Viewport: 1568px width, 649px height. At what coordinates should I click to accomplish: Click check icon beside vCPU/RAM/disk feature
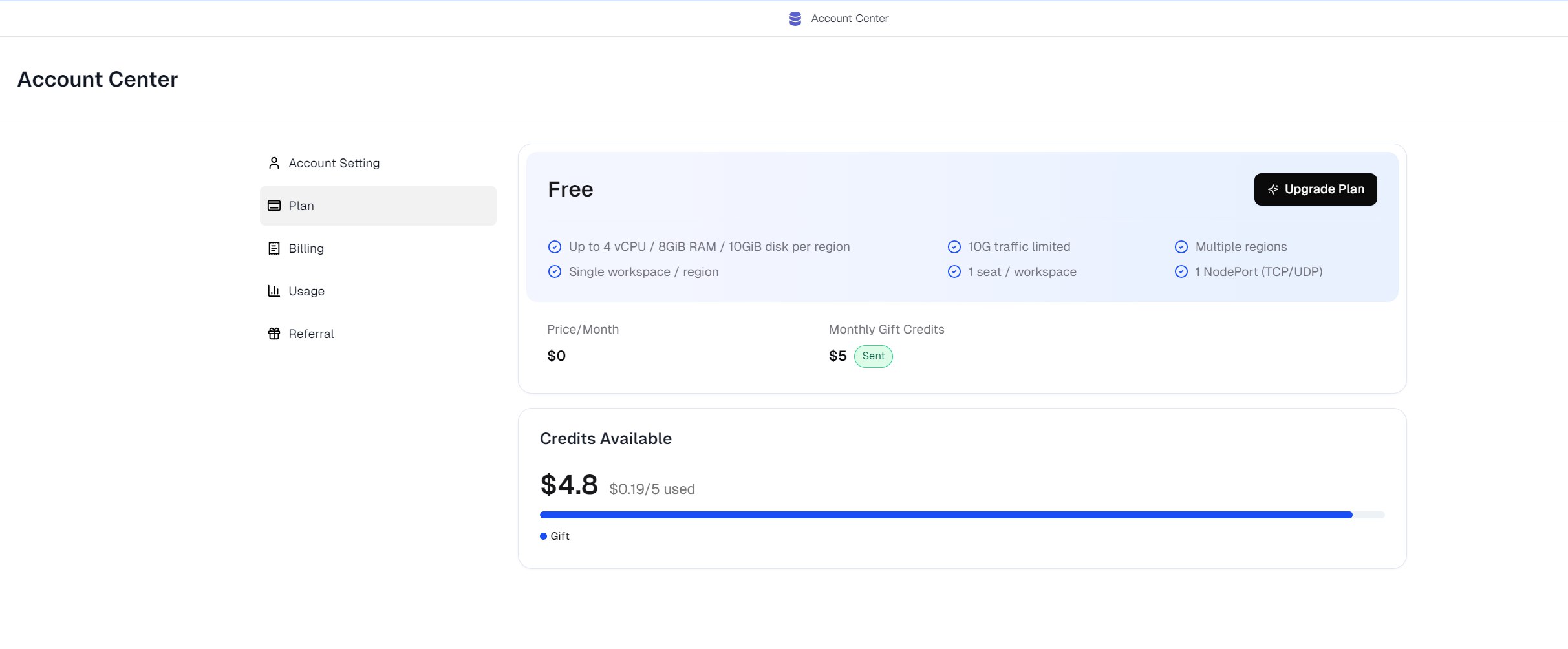pos(555,247)
